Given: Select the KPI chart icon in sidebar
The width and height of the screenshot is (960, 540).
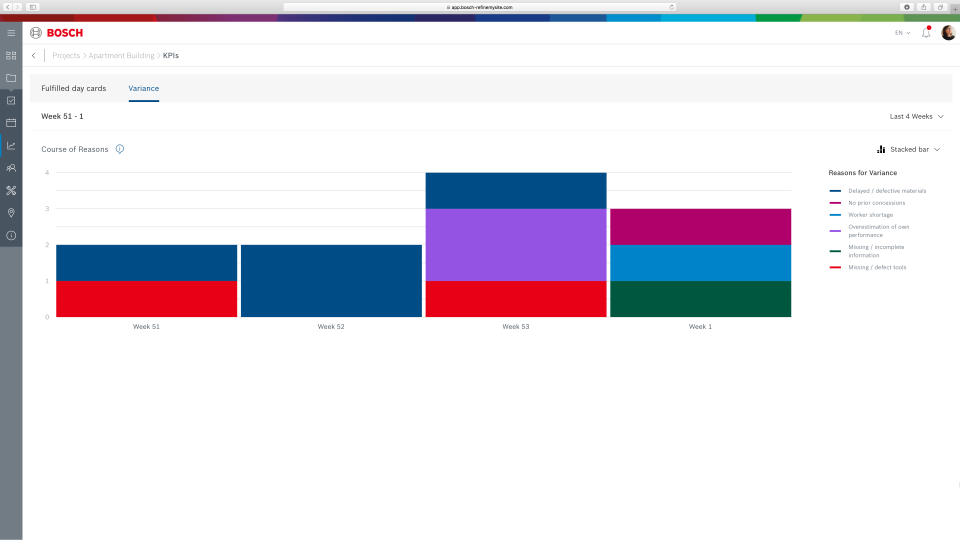Looking at the screenshot, I should pyautogui.click(x=11, y=146).
